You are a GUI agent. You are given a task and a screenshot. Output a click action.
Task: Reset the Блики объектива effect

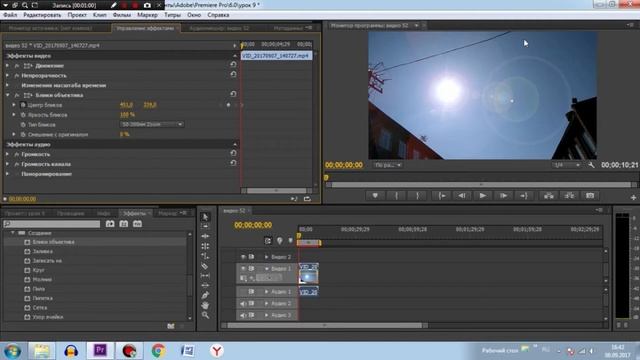(x=233, y=94)
